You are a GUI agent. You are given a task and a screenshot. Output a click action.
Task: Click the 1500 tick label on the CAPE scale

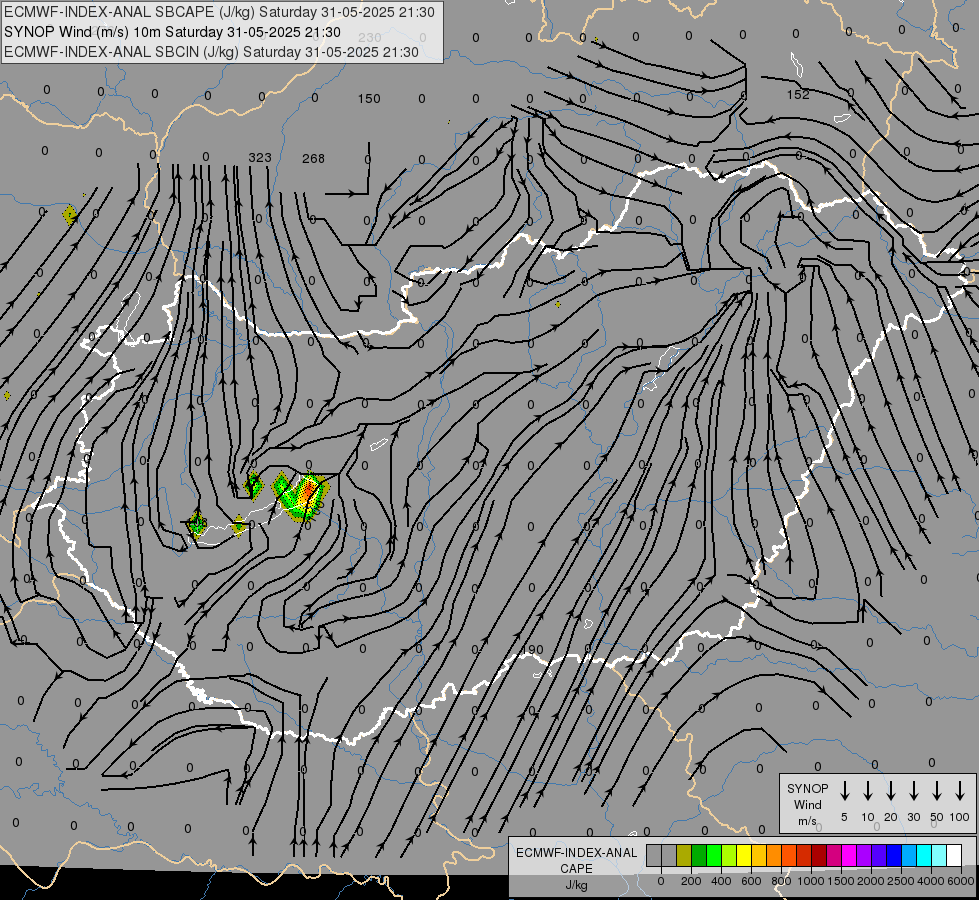(x=840, y=881)
